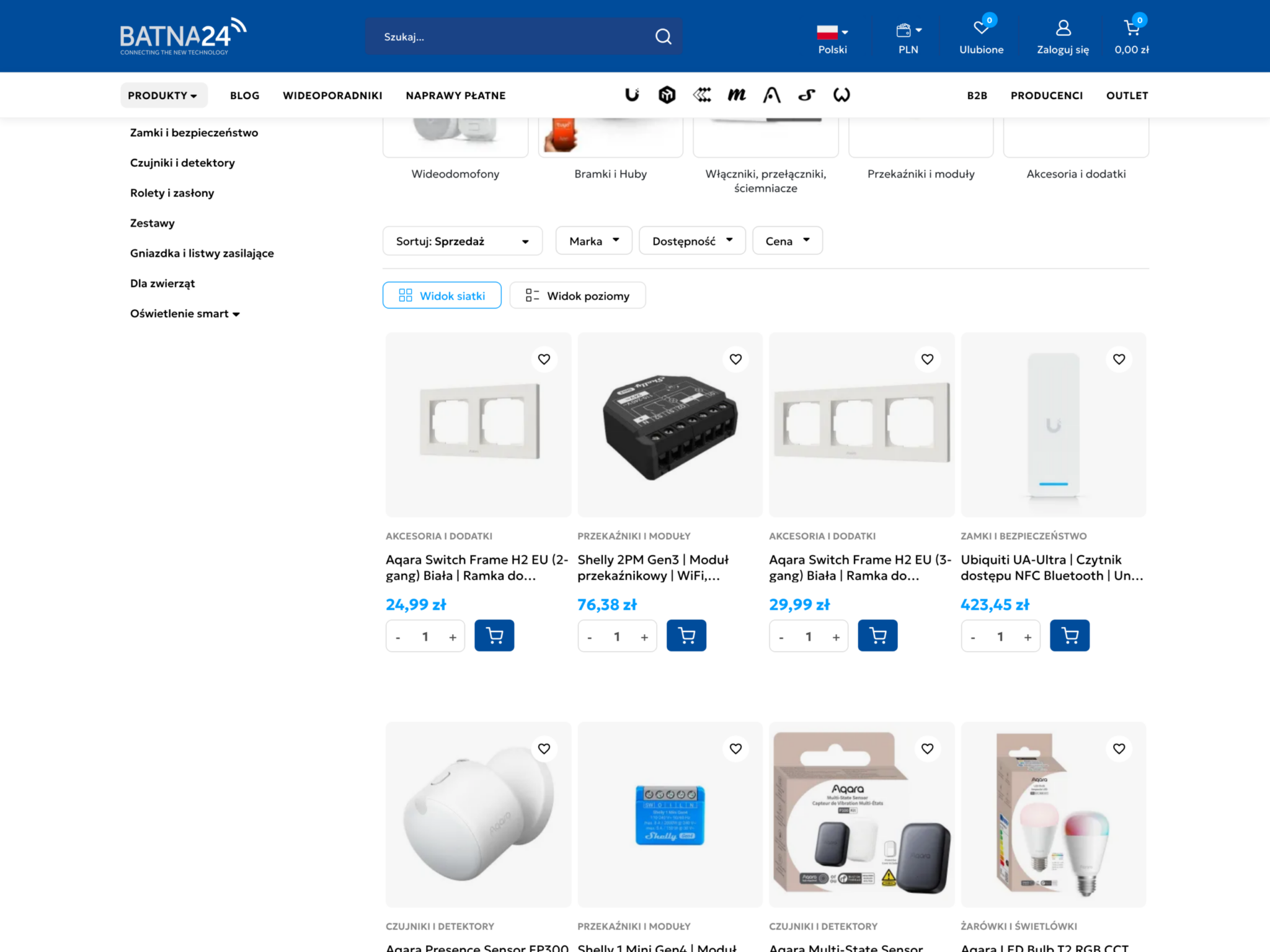Open the Polski language dropdown

832,39
